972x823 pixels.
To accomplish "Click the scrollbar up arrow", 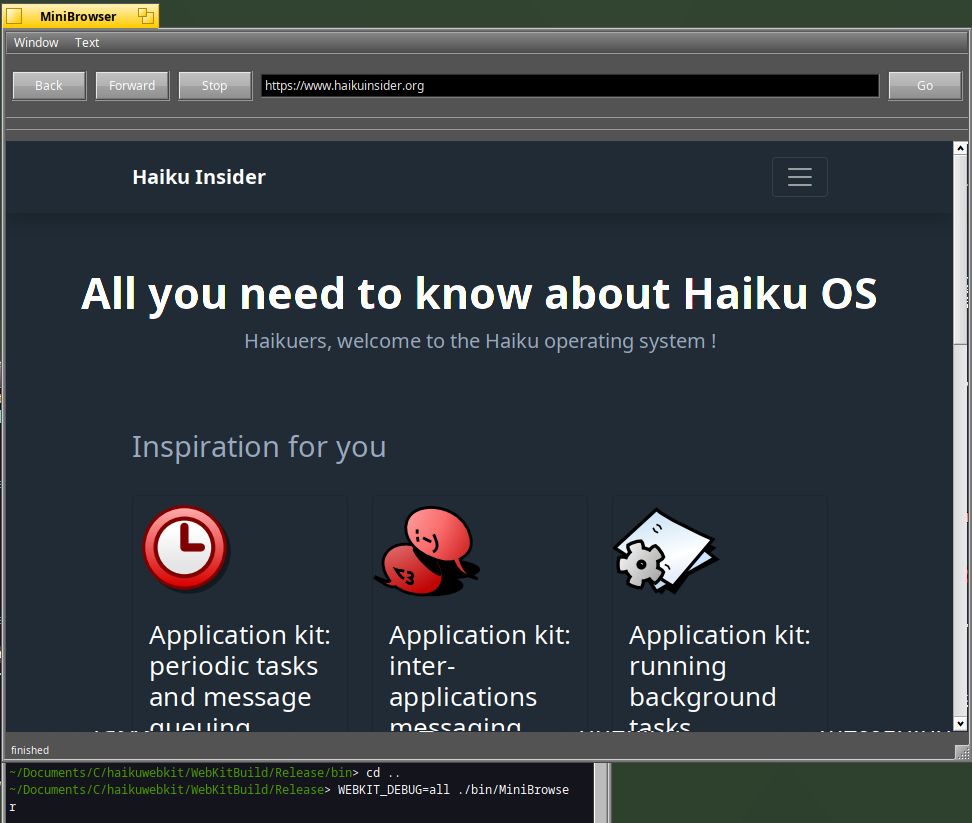I will point(960,149).
